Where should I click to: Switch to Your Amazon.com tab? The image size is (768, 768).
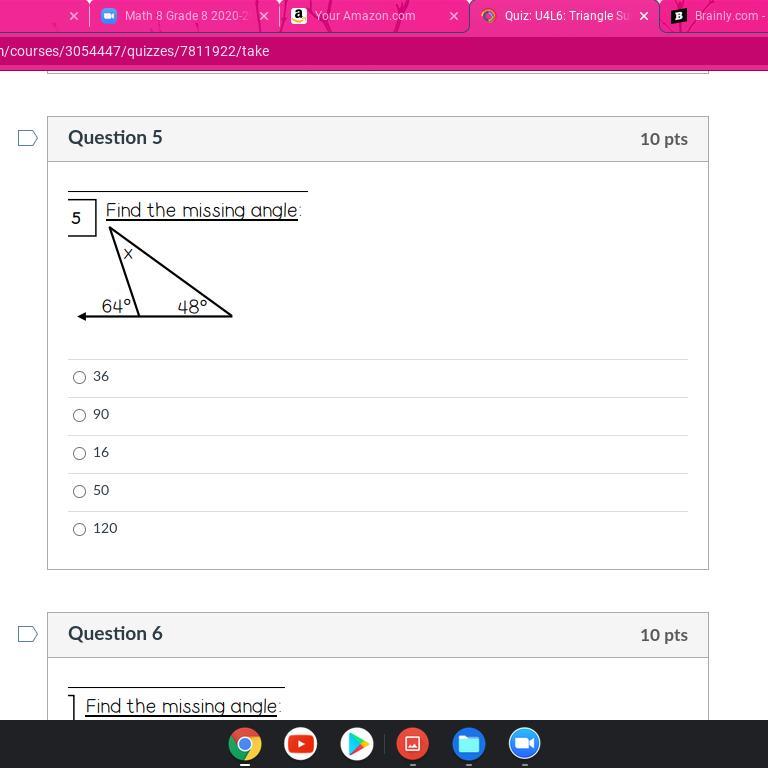365,16
